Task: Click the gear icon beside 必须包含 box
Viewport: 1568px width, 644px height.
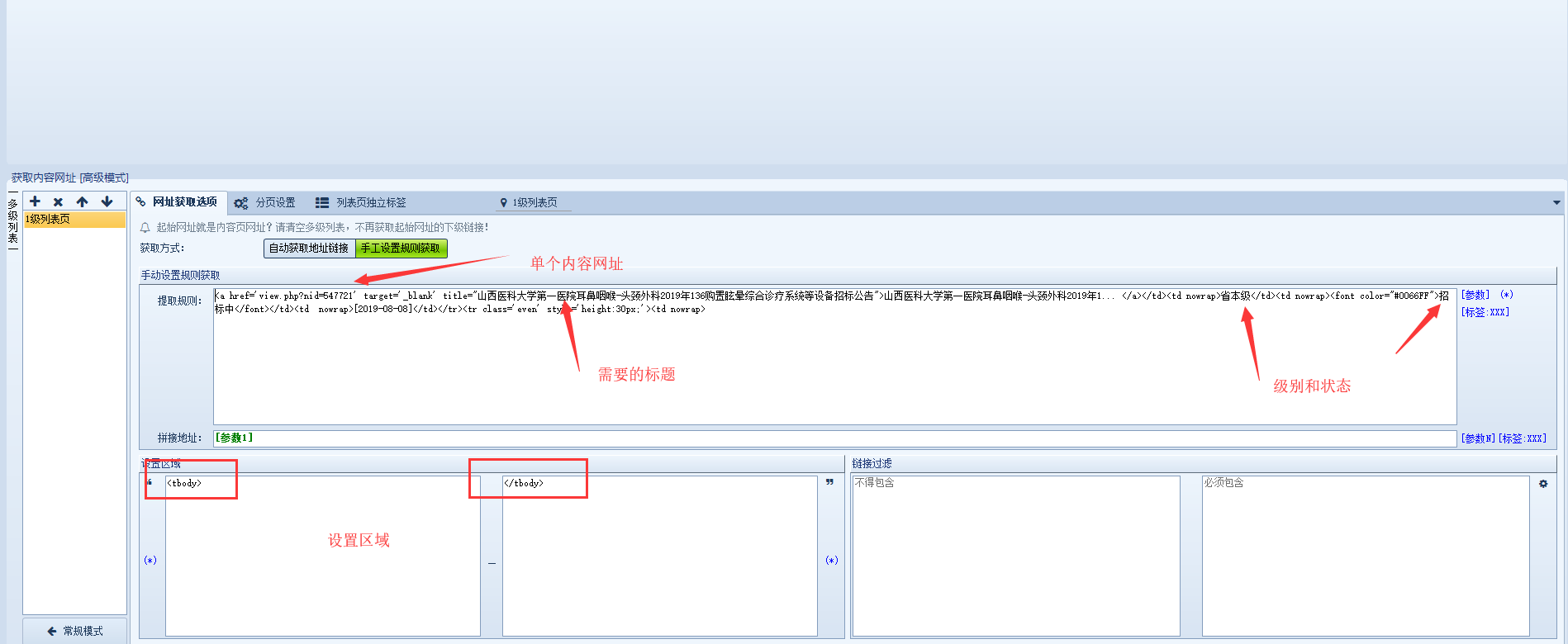Action: 1543,484
